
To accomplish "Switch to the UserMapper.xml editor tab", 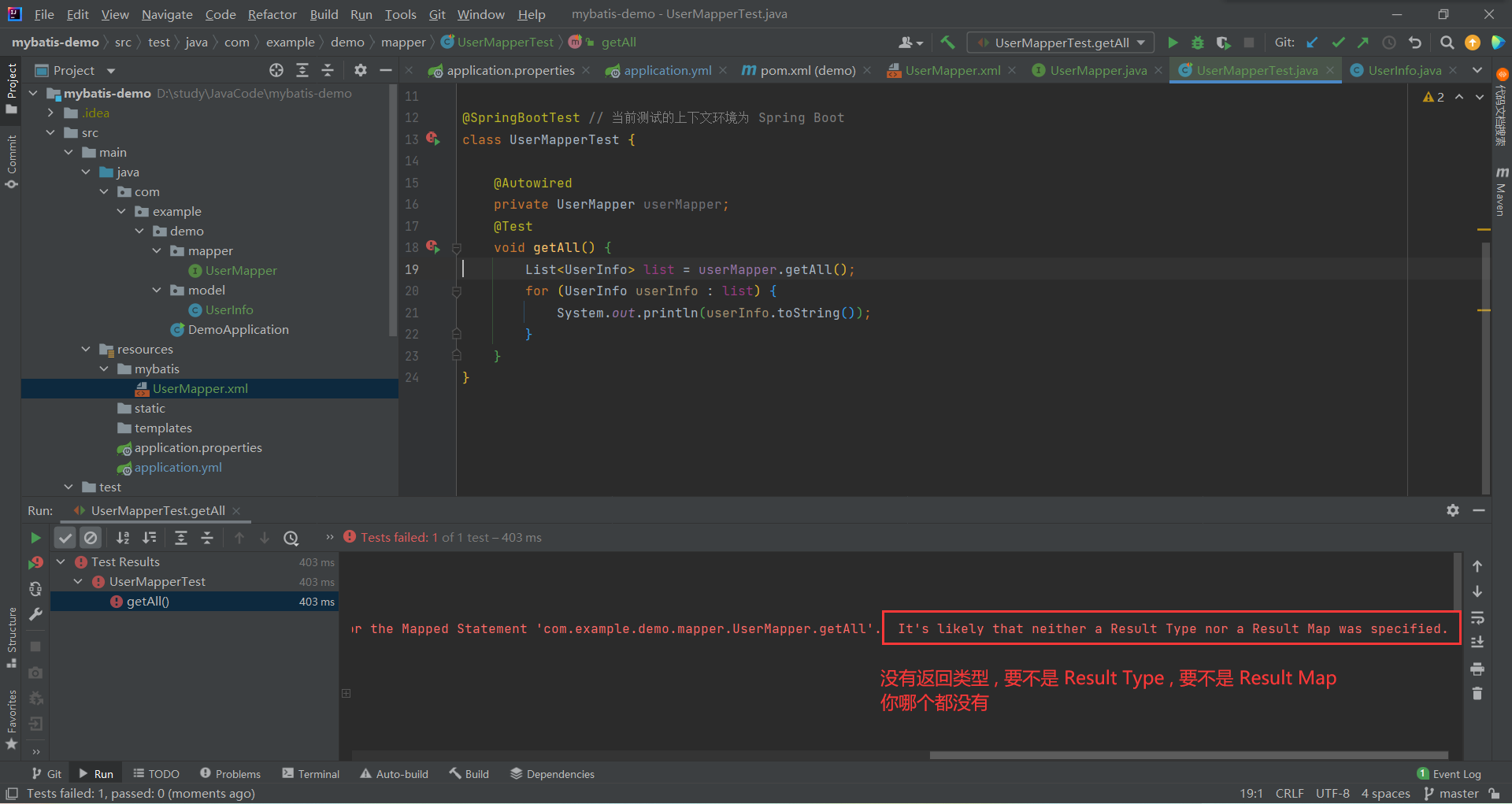I will point(952,70).
